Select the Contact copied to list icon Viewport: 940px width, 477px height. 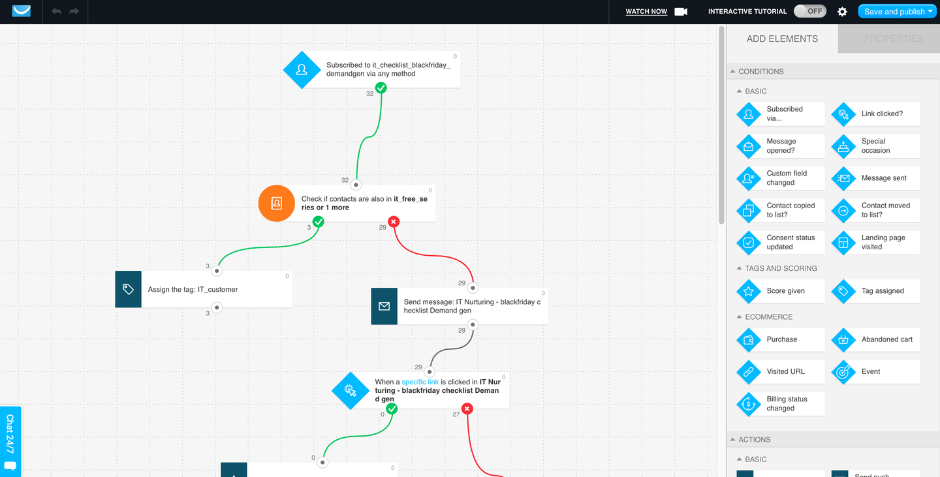[748, 210]
